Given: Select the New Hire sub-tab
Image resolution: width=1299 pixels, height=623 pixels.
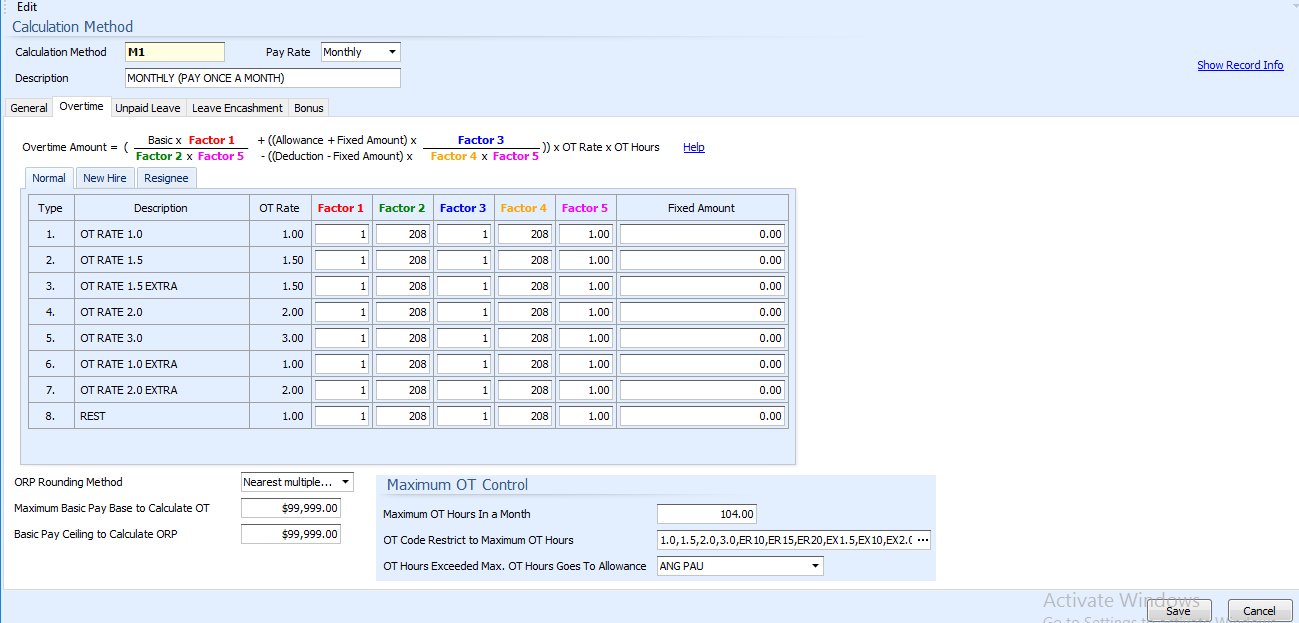Looking at the screenshot, I should [104, 177].
